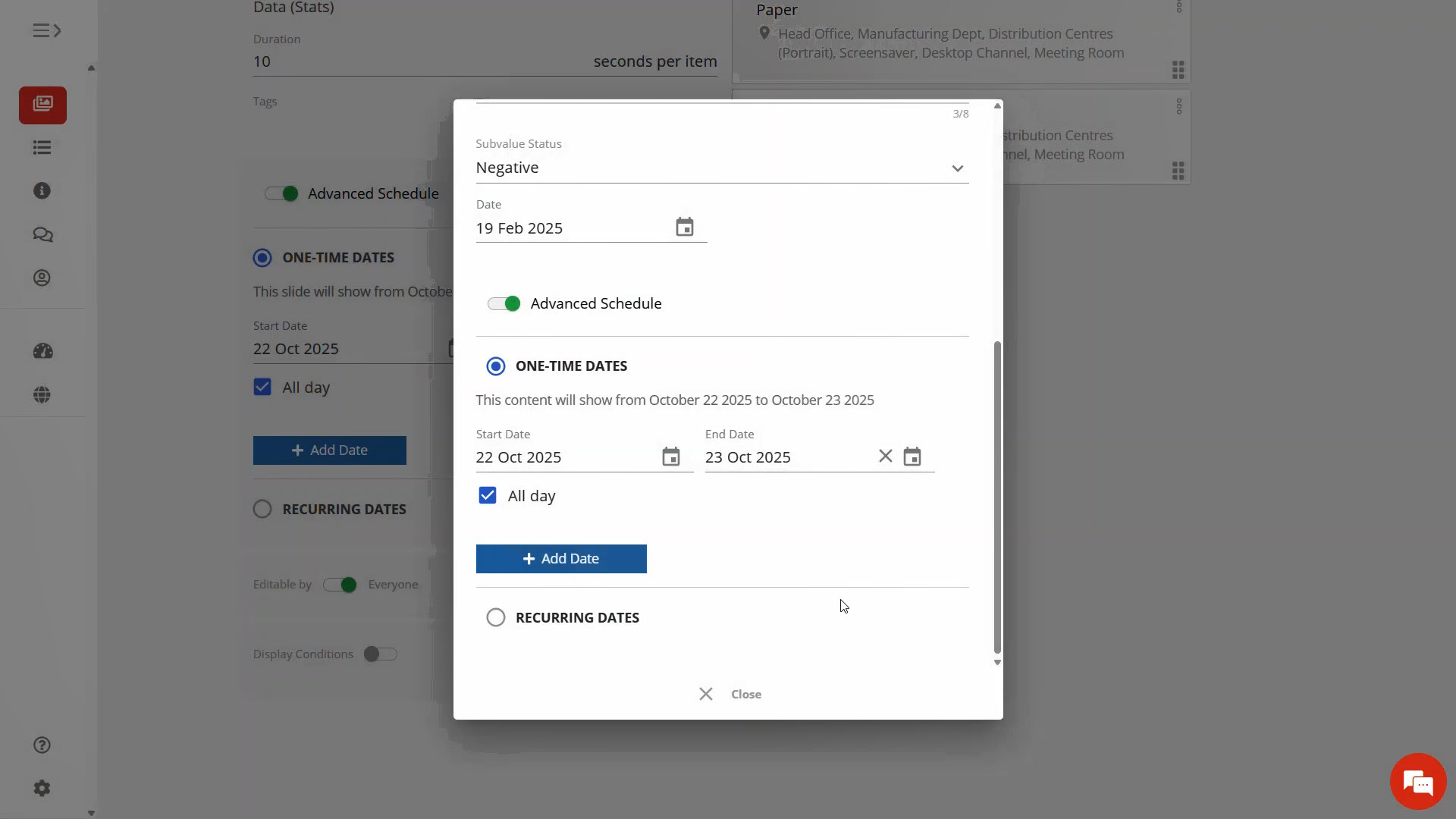Screen dimensions: 1456x819
Task: Open the Date calendar picker icon
Action: pyautogui.click(x=684, y=227)
